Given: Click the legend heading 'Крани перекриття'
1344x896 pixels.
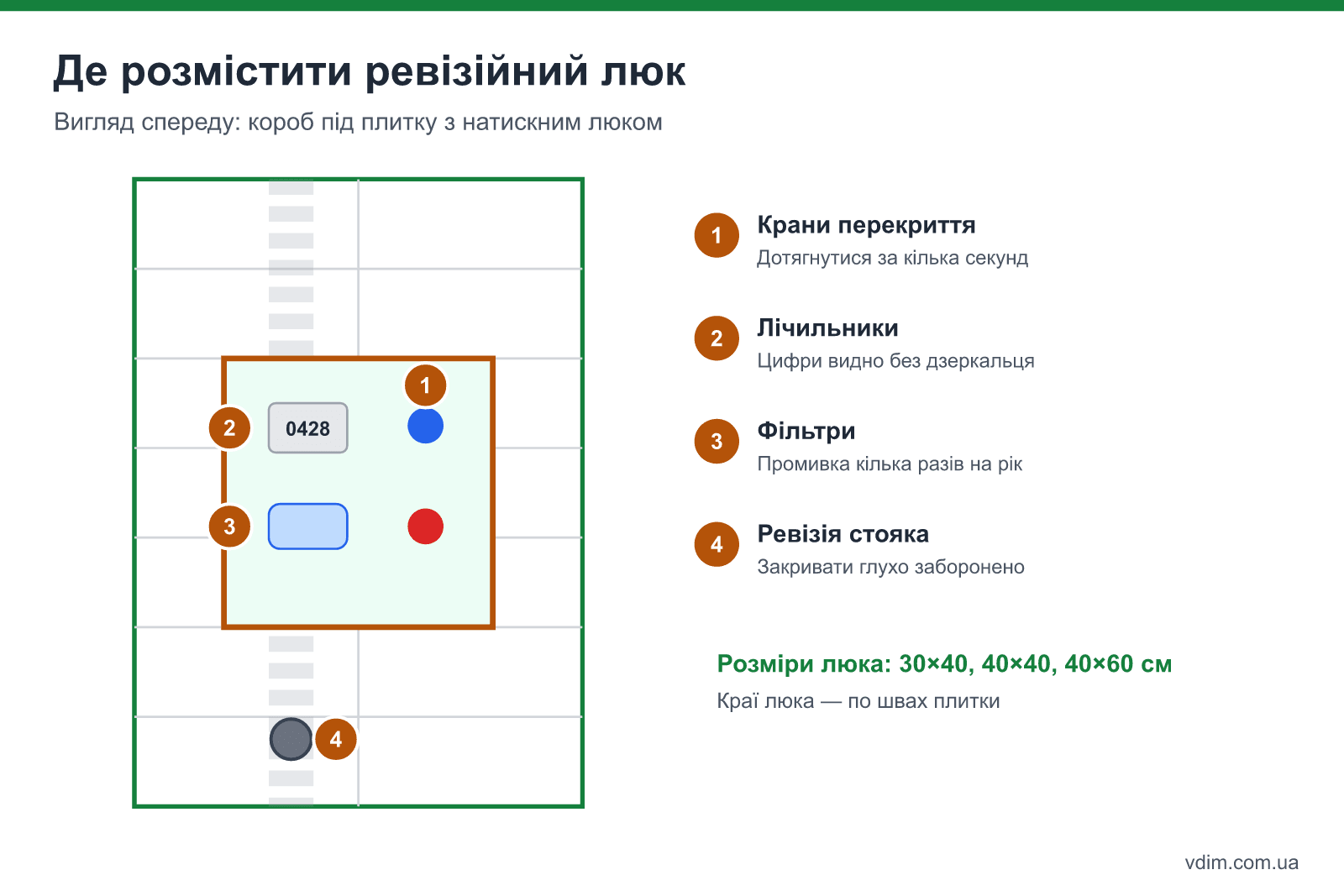Looking at the screenshot, I should point(866,225).
